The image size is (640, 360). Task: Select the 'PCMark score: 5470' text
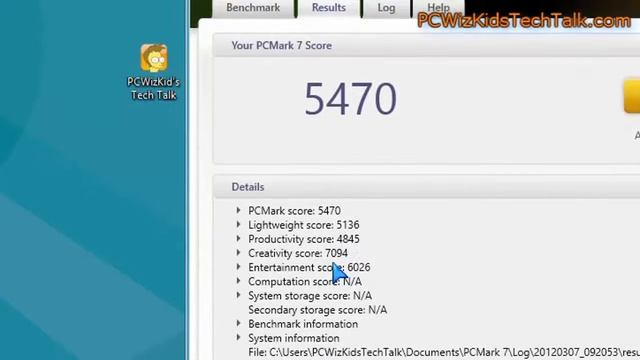point(294,211)
